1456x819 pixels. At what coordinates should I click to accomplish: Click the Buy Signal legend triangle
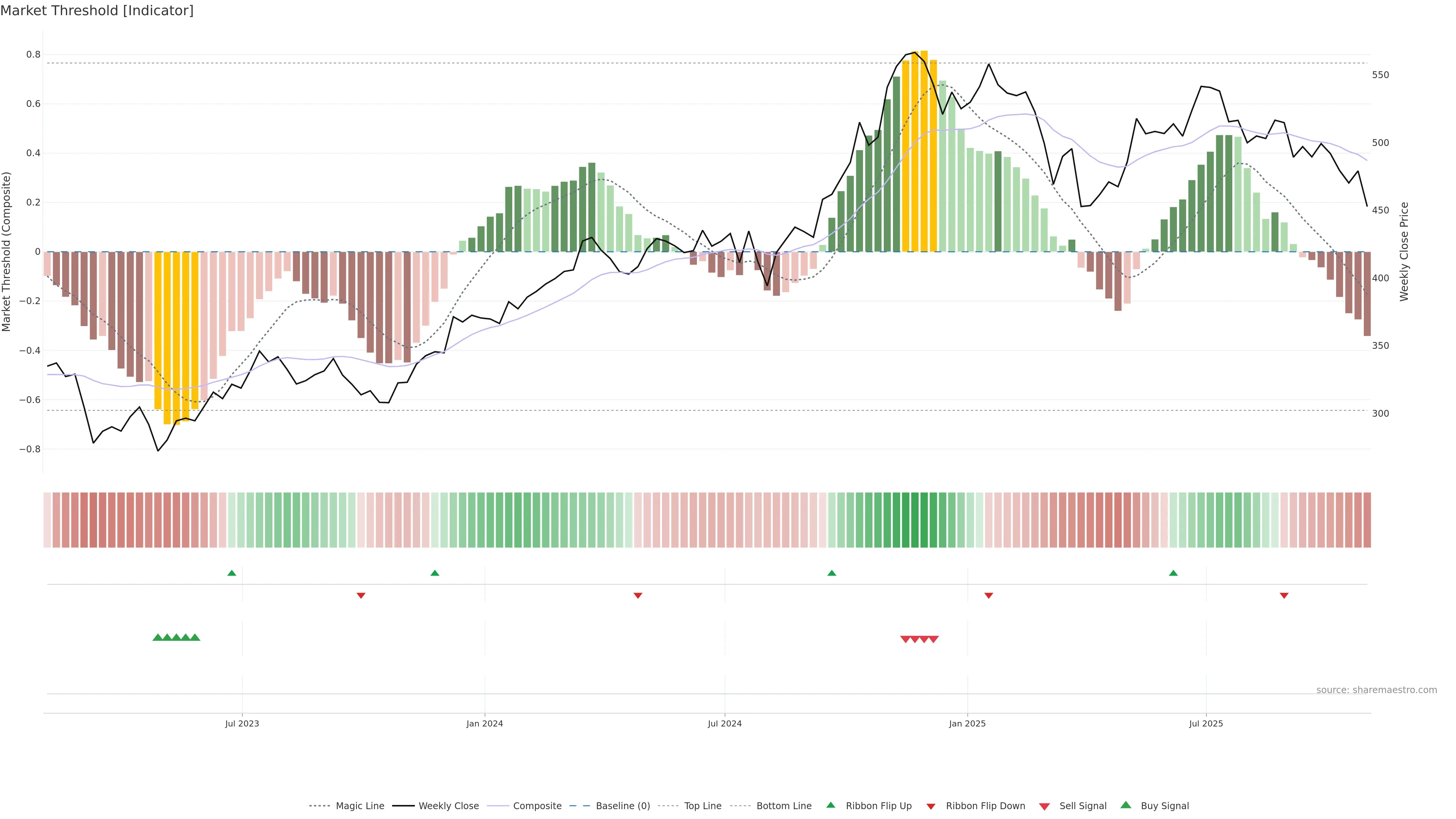click(x=1125, y=805)
